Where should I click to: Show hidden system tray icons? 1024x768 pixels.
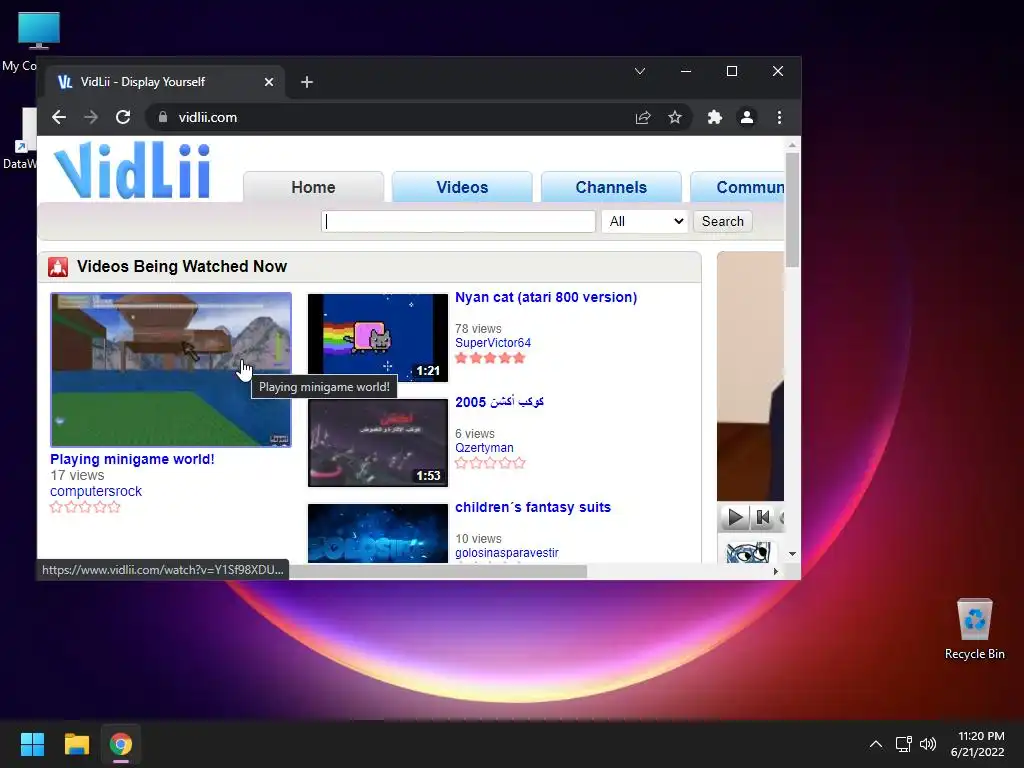click(876, 744)
